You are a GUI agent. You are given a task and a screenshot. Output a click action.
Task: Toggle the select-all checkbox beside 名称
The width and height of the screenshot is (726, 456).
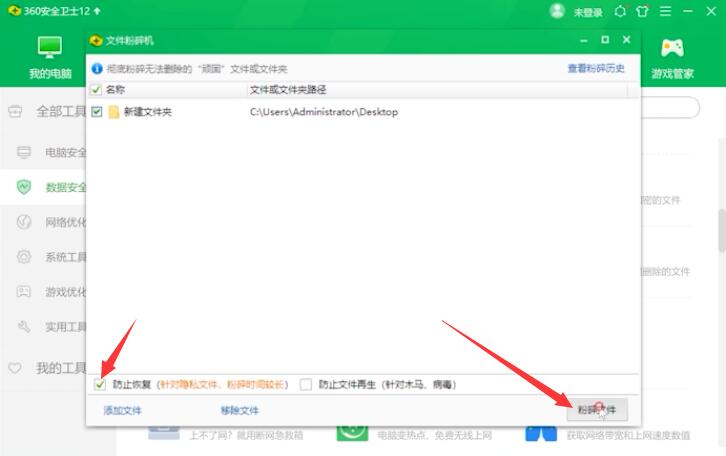pyautogui.click(x=96, y=89)
